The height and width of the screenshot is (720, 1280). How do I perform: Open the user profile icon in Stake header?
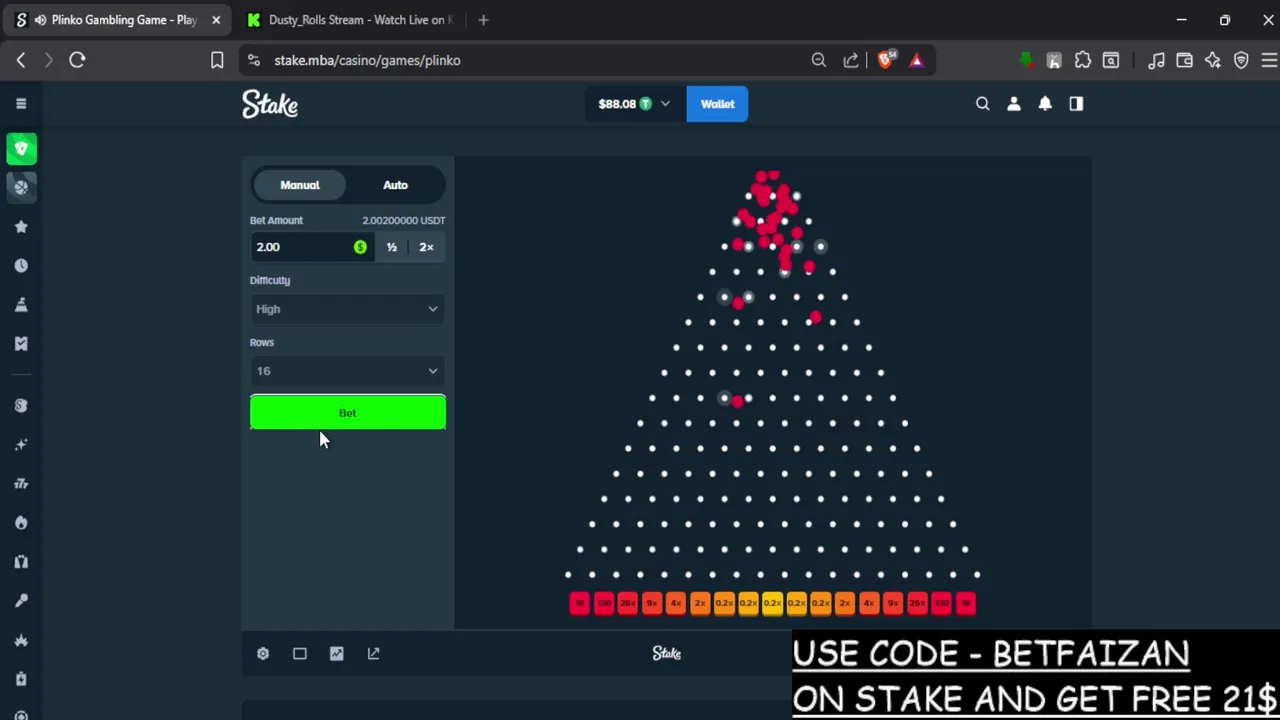click(1014, 104)
